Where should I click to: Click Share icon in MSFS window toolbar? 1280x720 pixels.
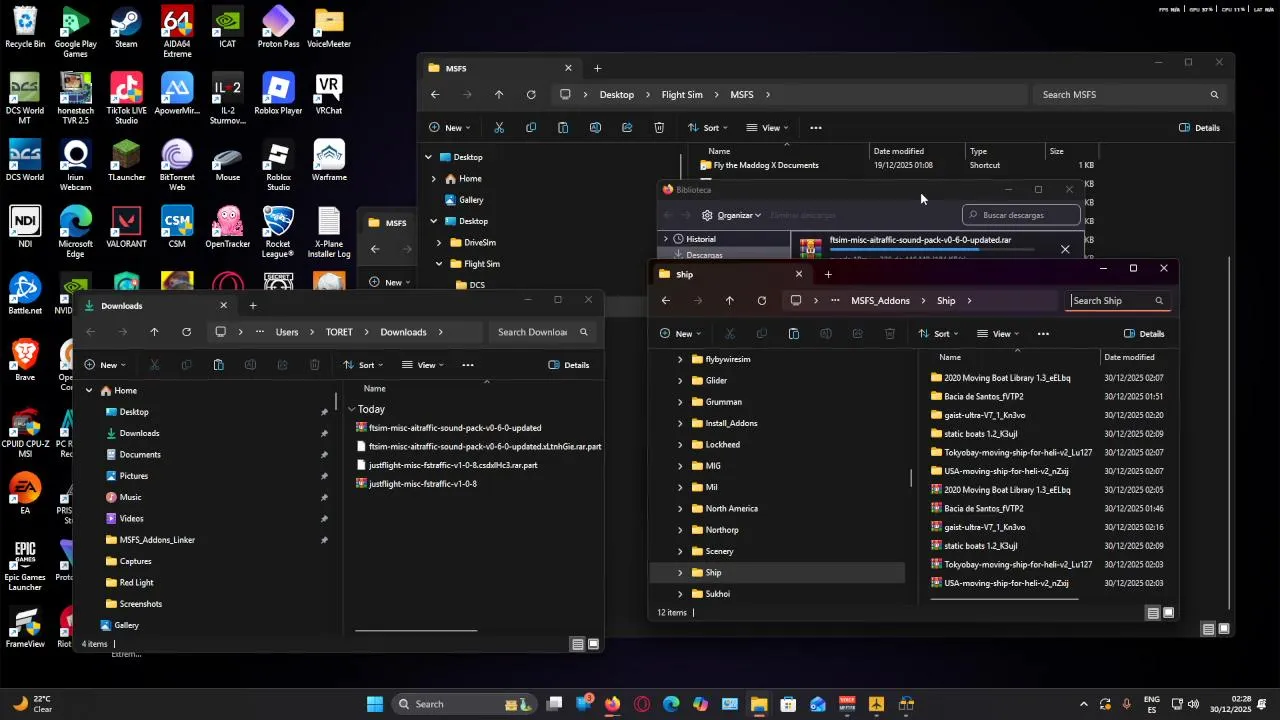click(627, 128)
